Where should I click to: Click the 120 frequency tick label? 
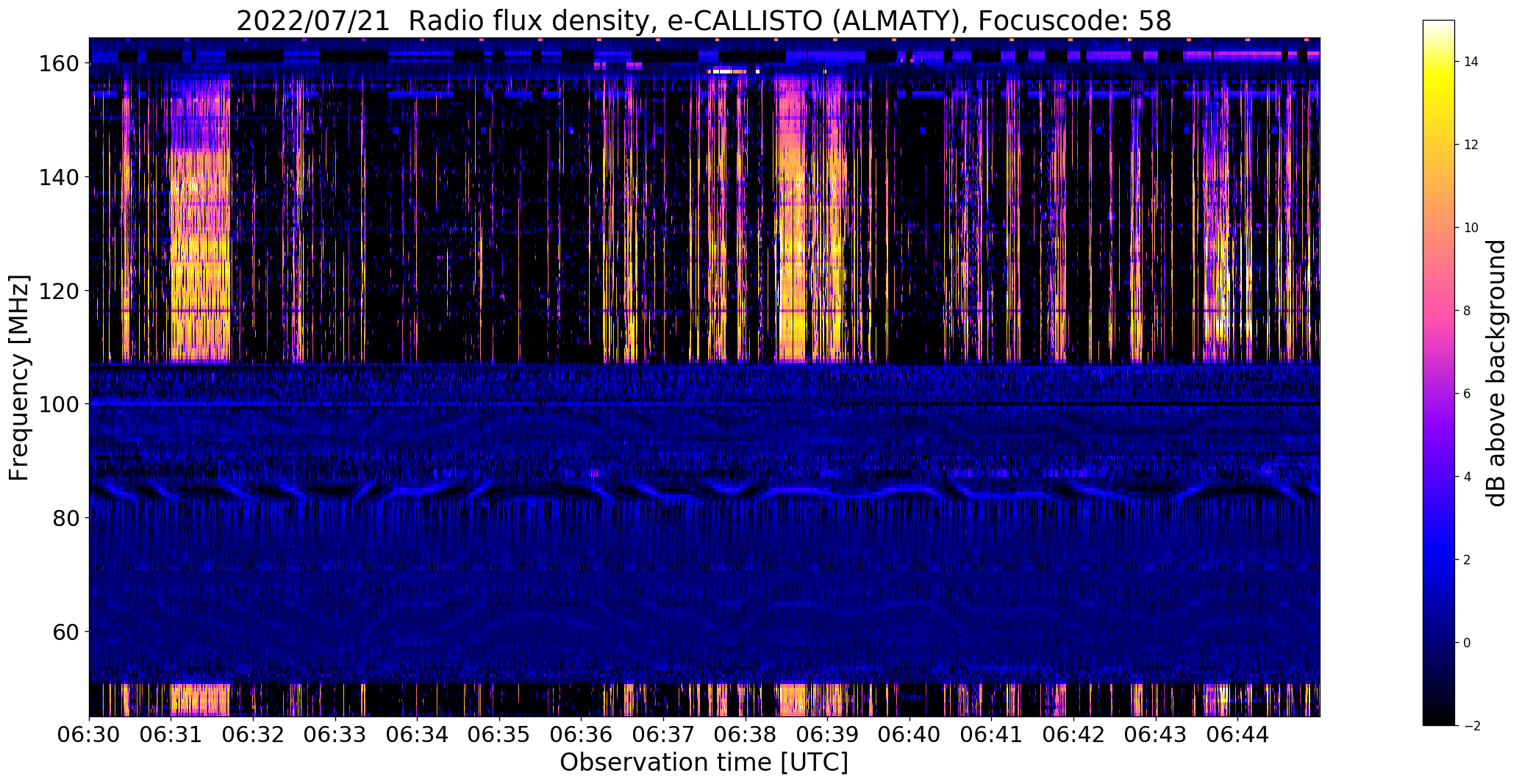[x=60, y=291]
